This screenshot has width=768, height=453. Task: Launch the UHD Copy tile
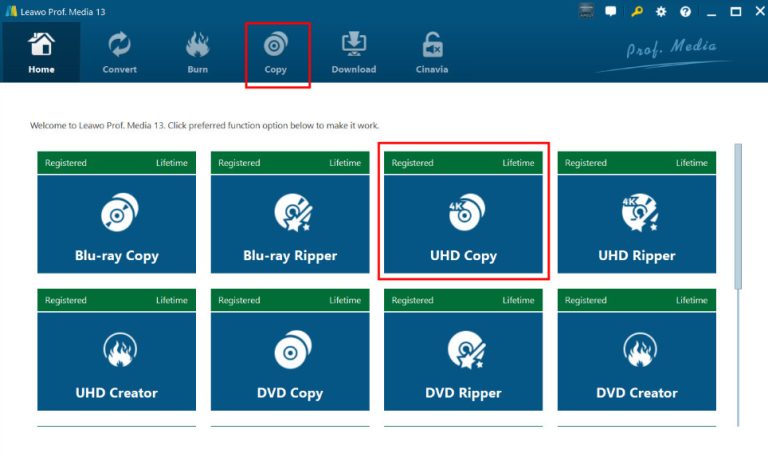[463, 223]
